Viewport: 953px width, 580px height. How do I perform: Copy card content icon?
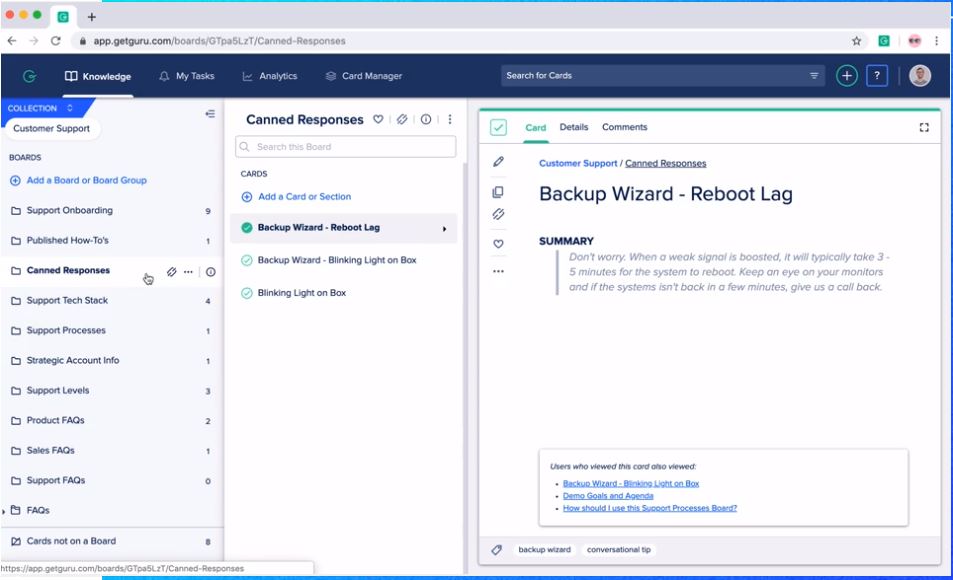coord(498,192)
